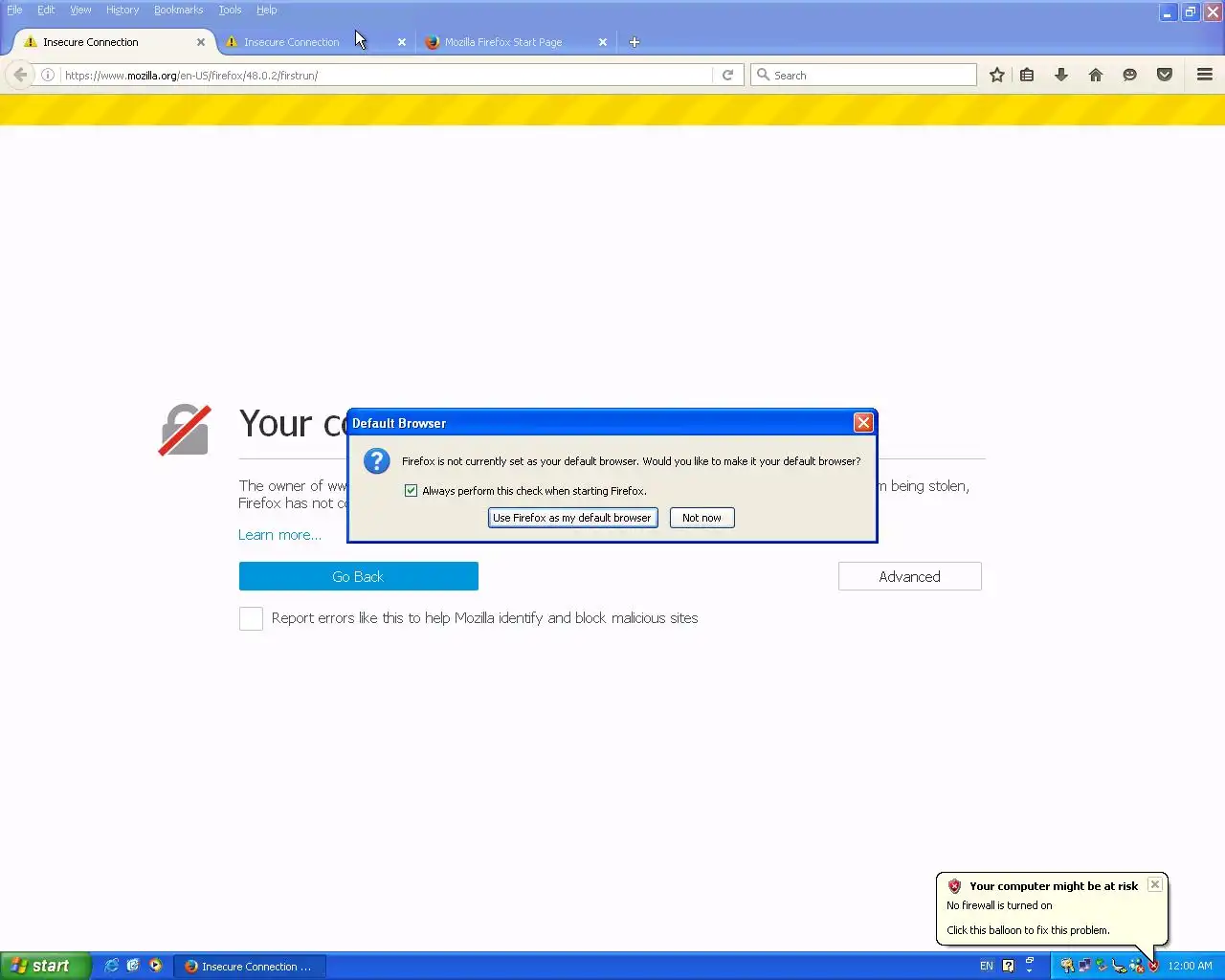1225x980 pixels.
Task: Open the bookmarks list toolbar icon
Action: pyautogui.click(x=1027, y=75)
